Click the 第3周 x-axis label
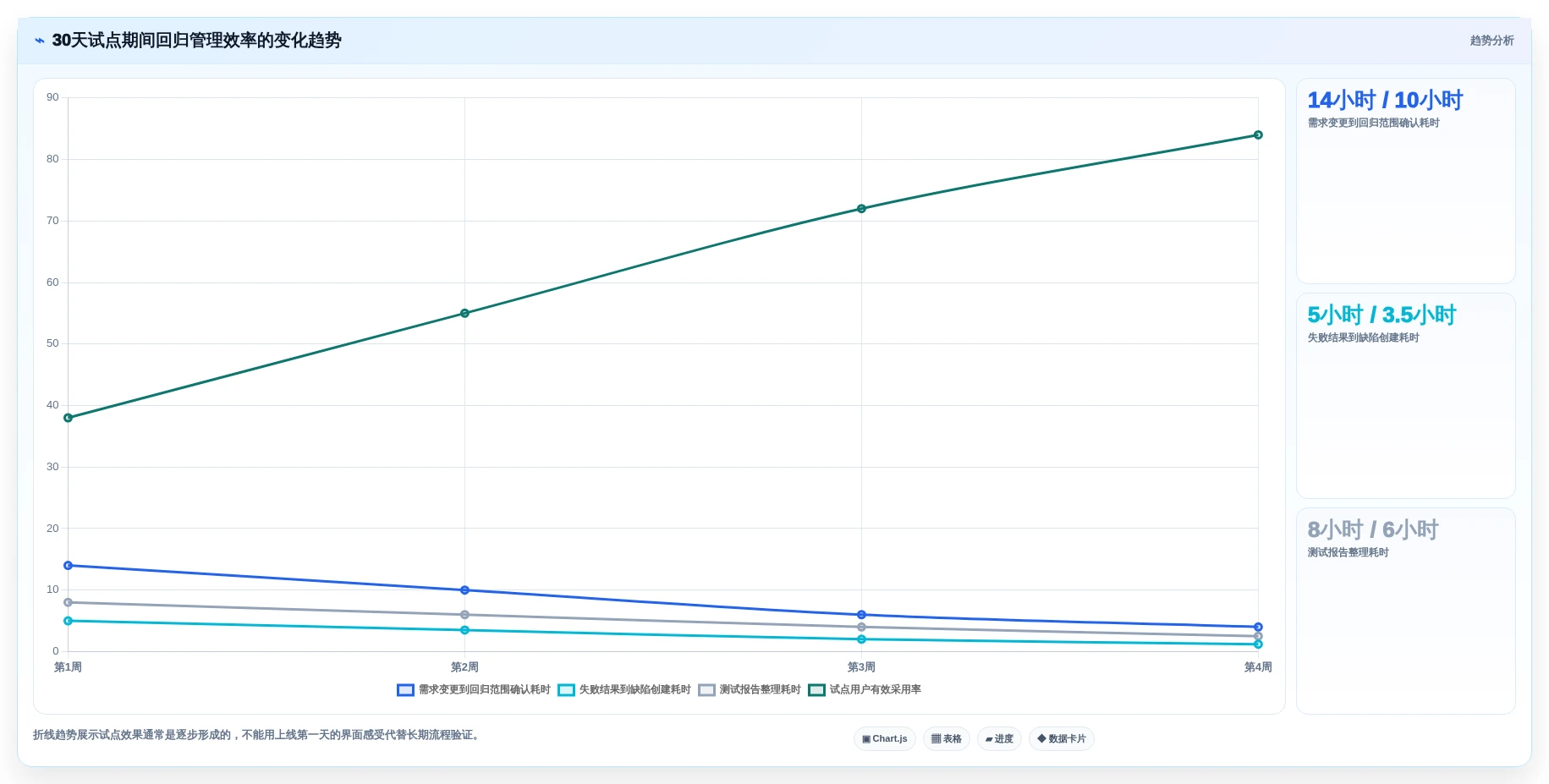The image size is (1549, 784). [x=861, y=667]
